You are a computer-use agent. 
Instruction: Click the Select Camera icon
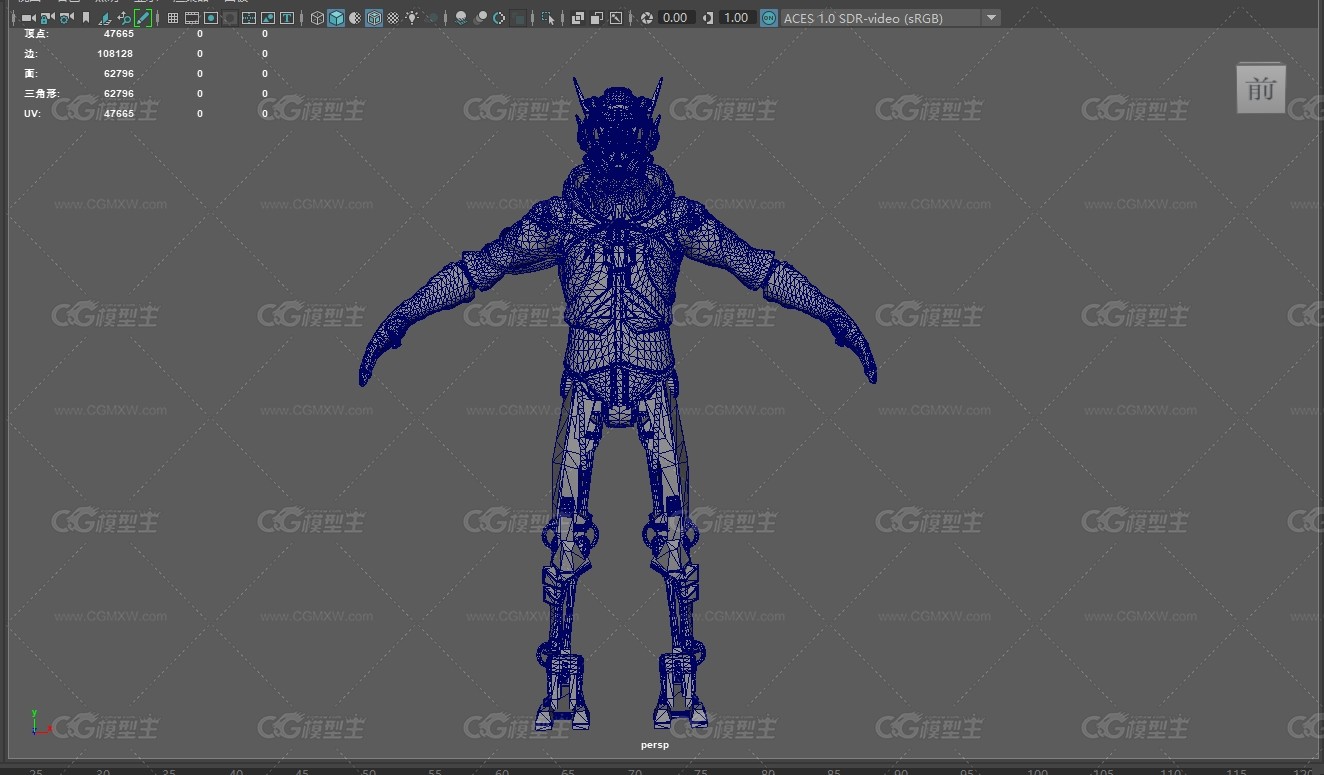pyautogui.click(x=28, y=18)
